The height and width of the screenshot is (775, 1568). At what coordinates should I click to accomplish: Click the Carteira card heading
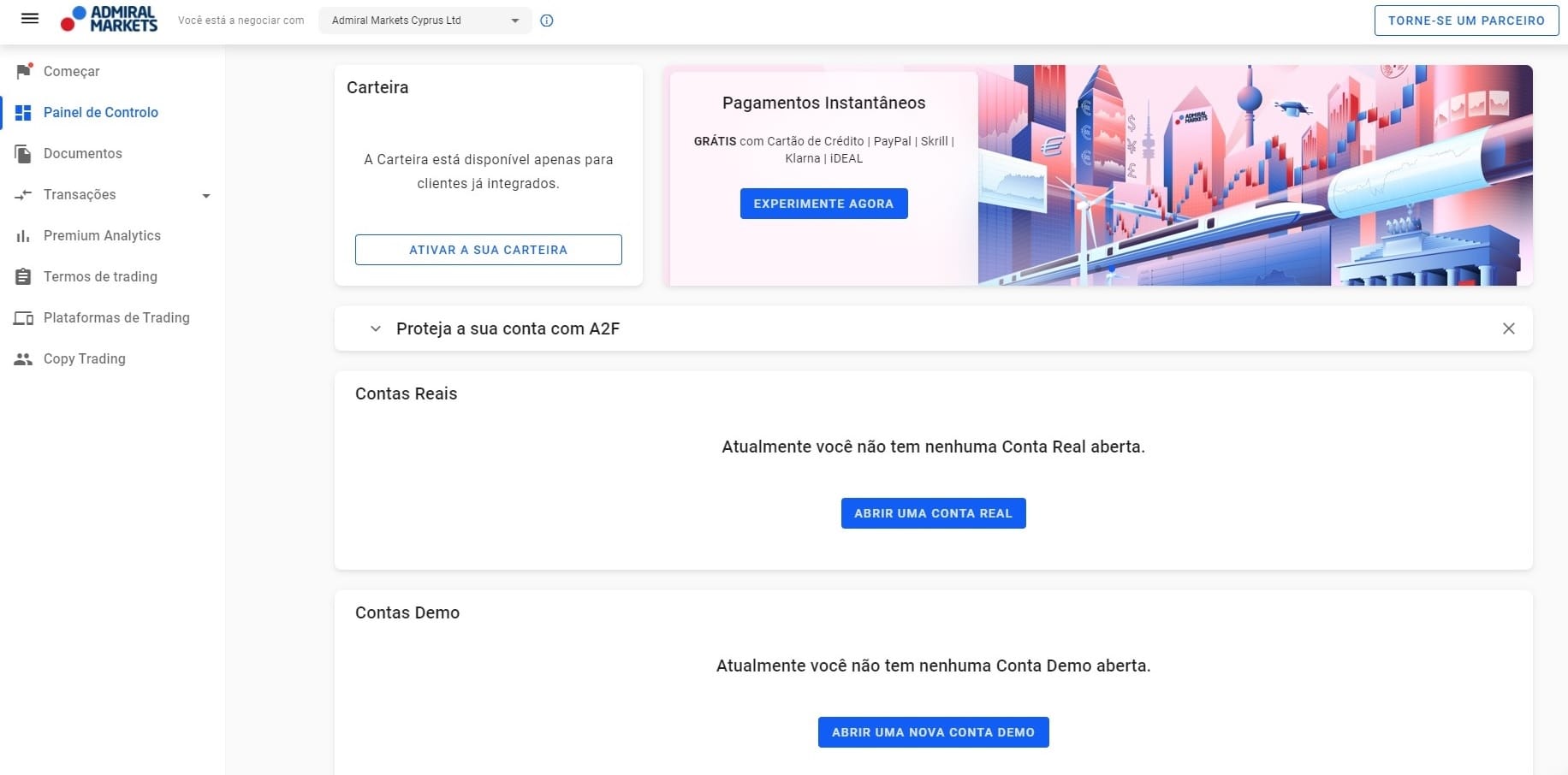(377, 87)
